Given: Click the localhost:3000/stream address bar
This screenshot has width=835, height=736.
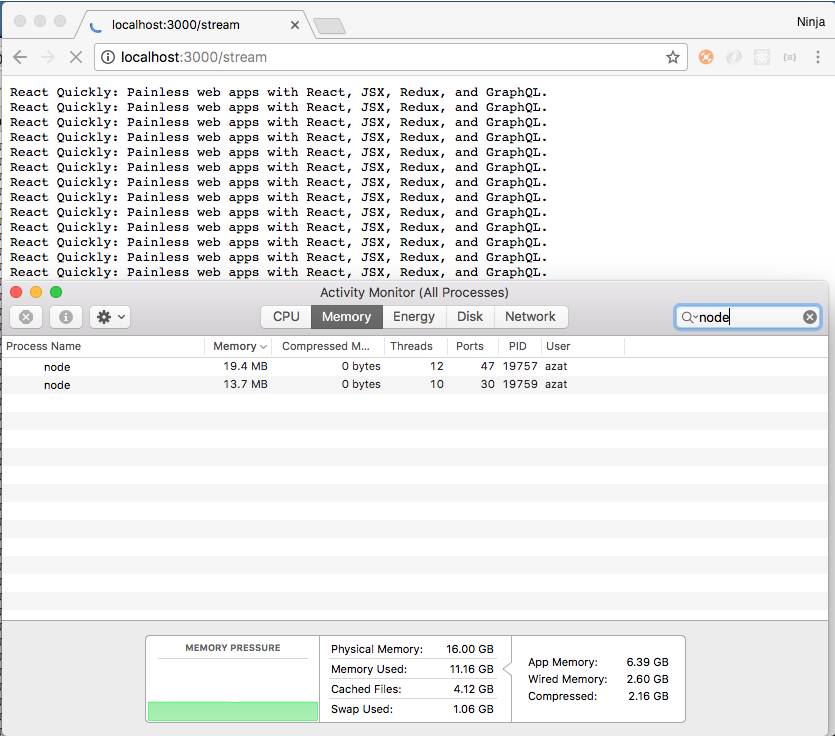Looking at the screenshot, I should (390, 57).
